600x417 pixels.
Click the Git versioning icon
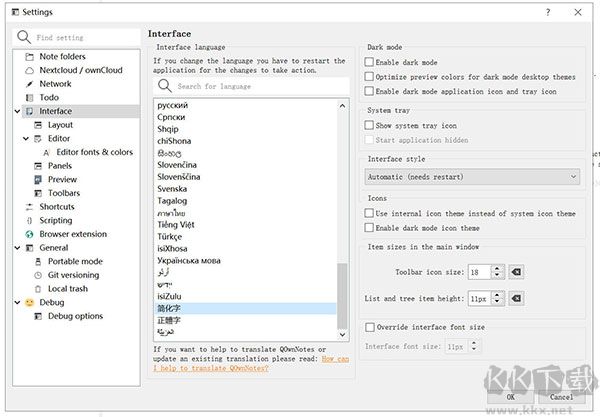pos(38,275)
